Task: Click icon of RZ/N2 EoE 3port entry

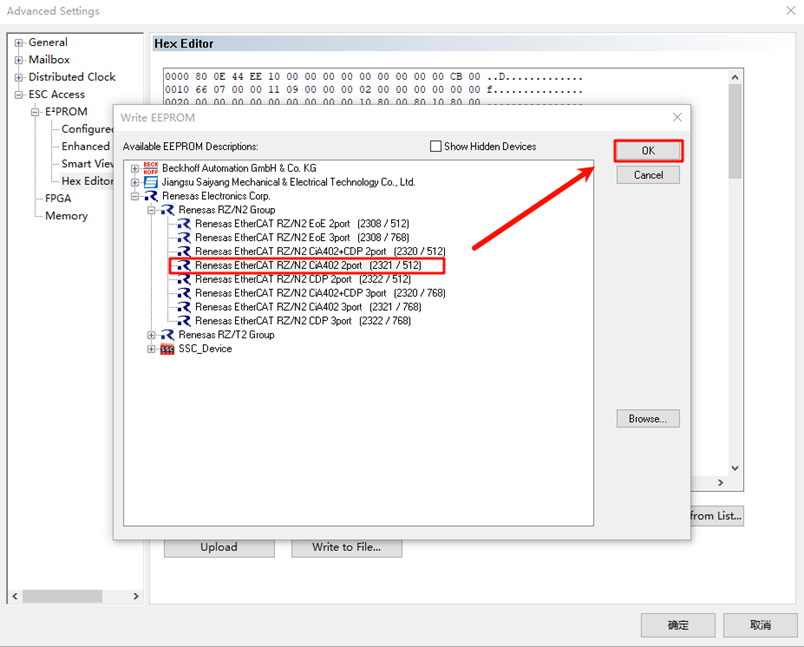Action: pyautogui.click(x=184, y=237)
